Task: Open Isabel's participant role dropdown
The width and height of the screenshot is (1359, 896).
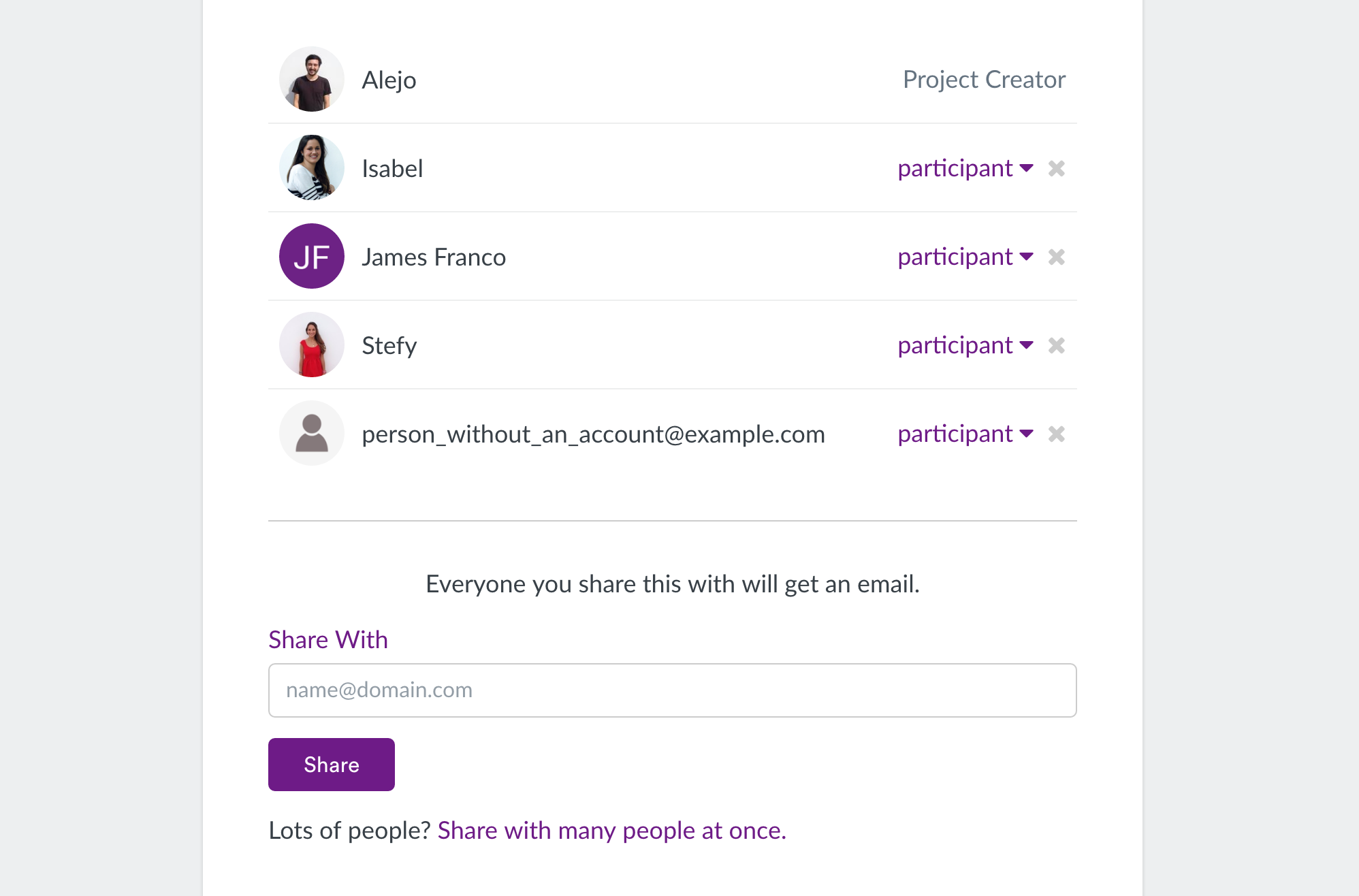Action: [x=965, y=168]
